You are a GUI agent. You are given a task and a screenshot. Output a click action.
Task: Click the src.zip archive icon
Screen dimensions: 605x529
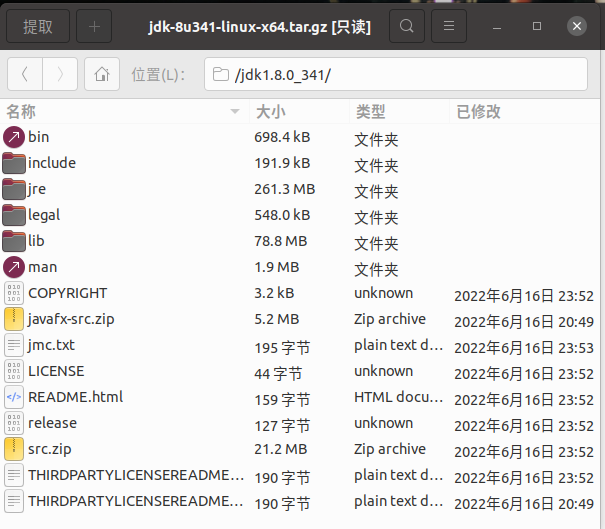point(14,449)
